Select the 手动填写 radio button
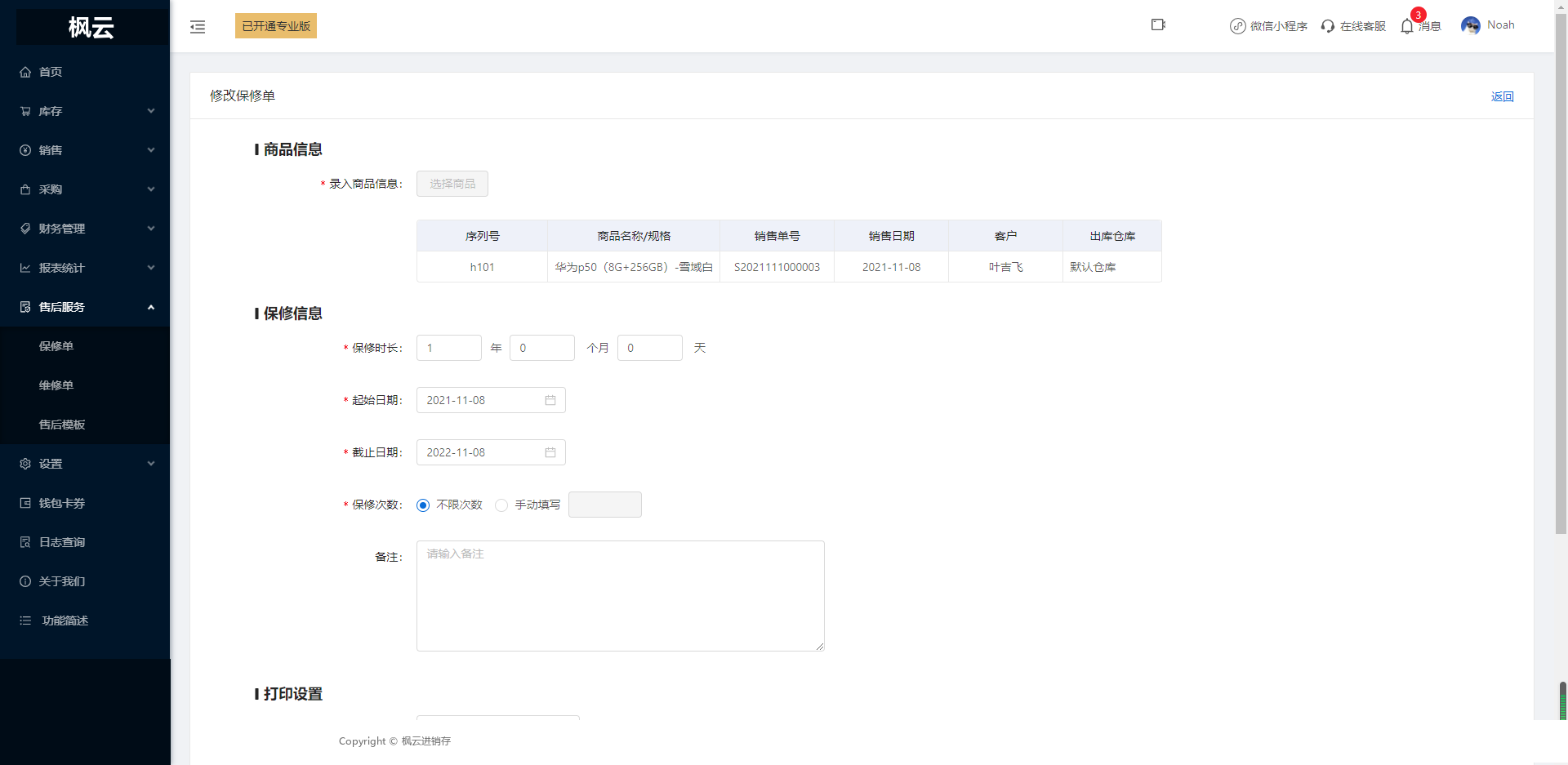1568x765 pixels. [x=501, y=505]
